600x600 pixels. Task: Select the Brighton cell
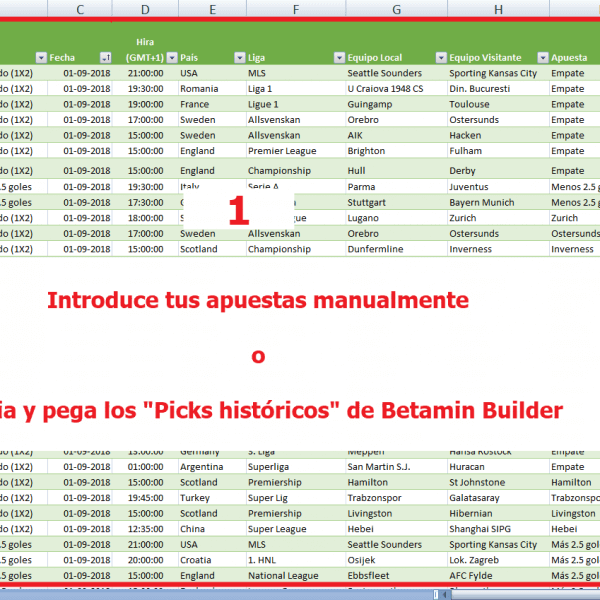point(396,151)
